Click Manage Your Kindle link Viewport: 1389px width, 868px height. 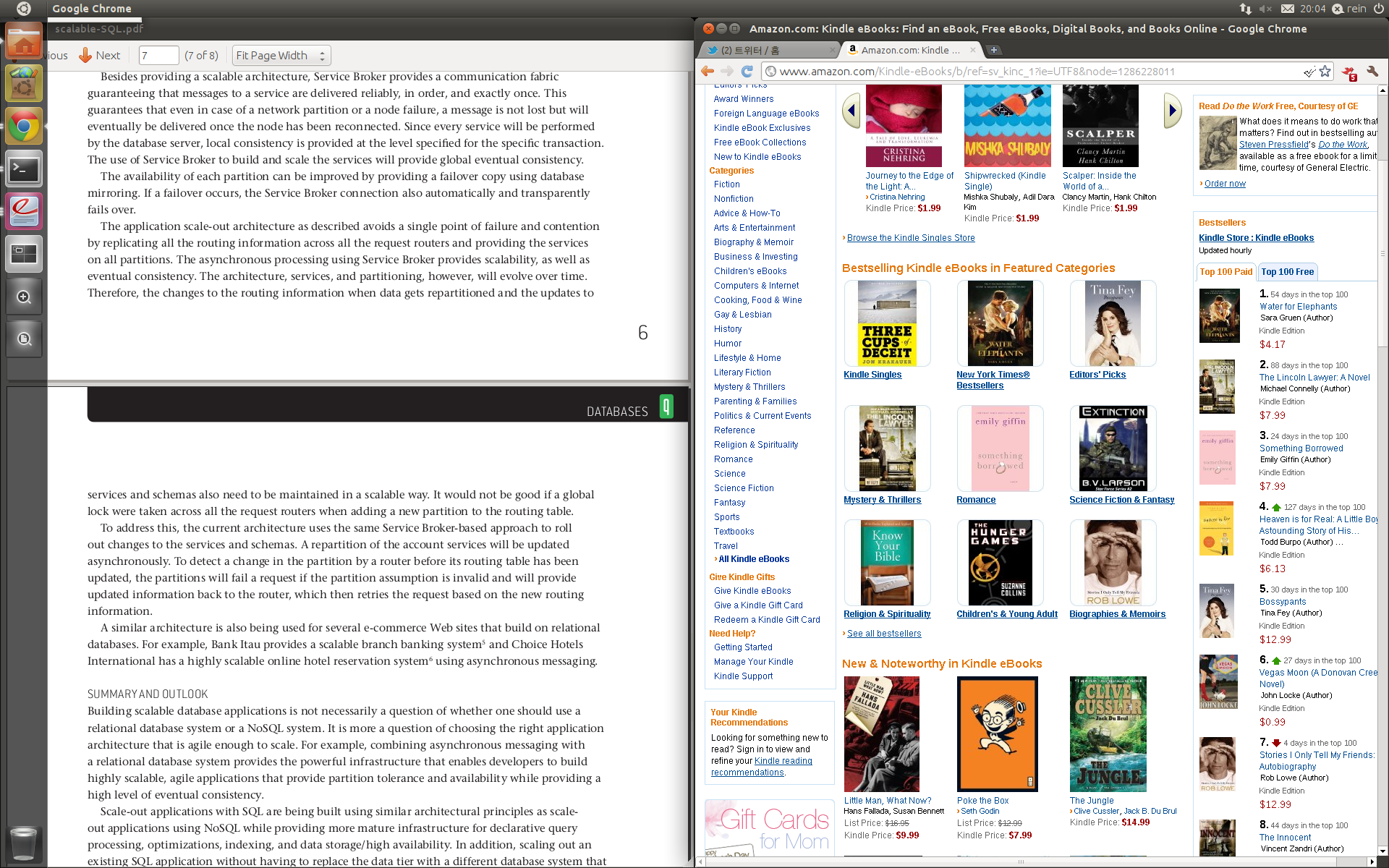coord(753,662)
